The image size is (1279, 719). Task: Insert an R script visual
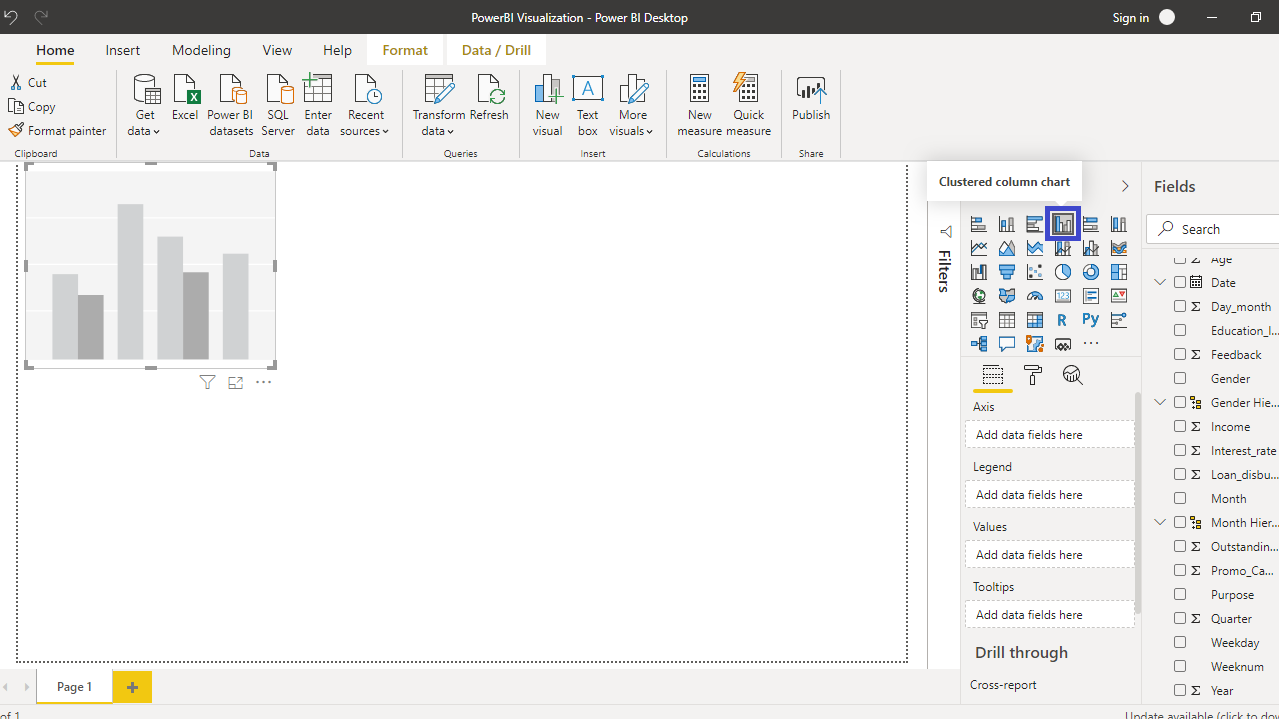(1063, 320)
